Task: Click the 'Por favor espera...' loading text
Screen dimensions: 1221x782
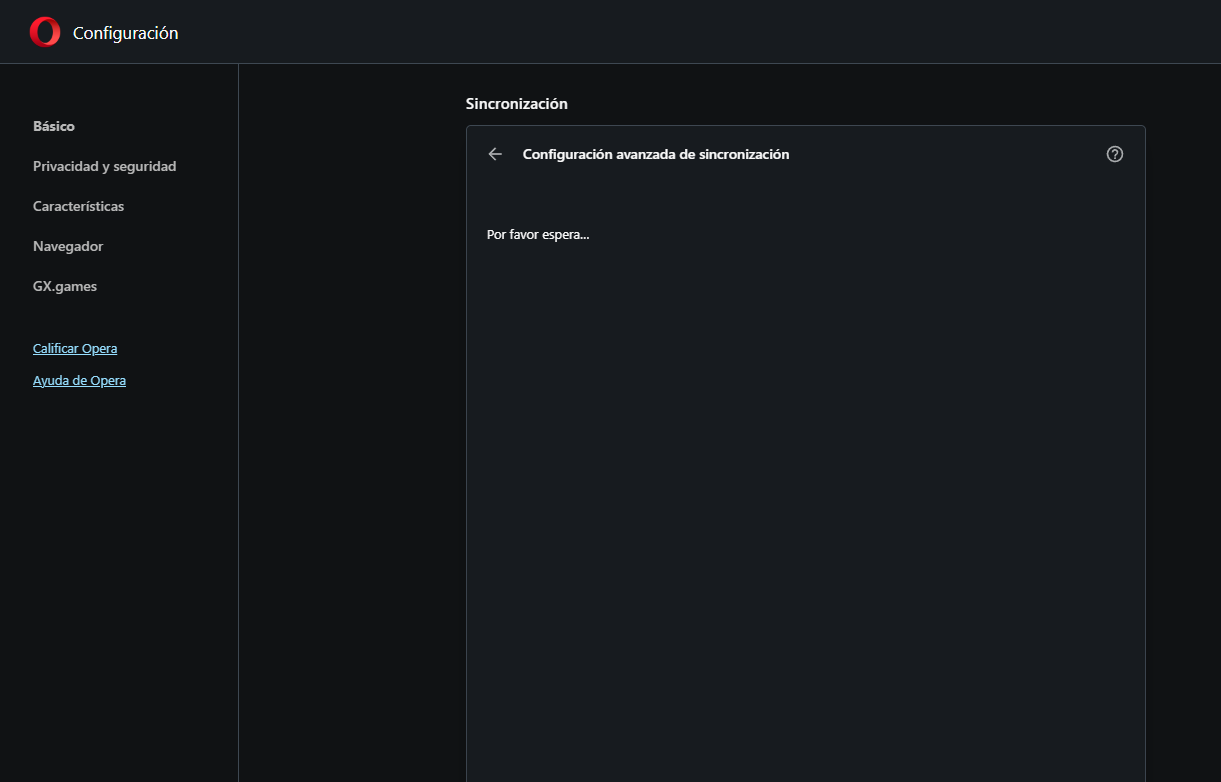Action: tap(538, 235)
